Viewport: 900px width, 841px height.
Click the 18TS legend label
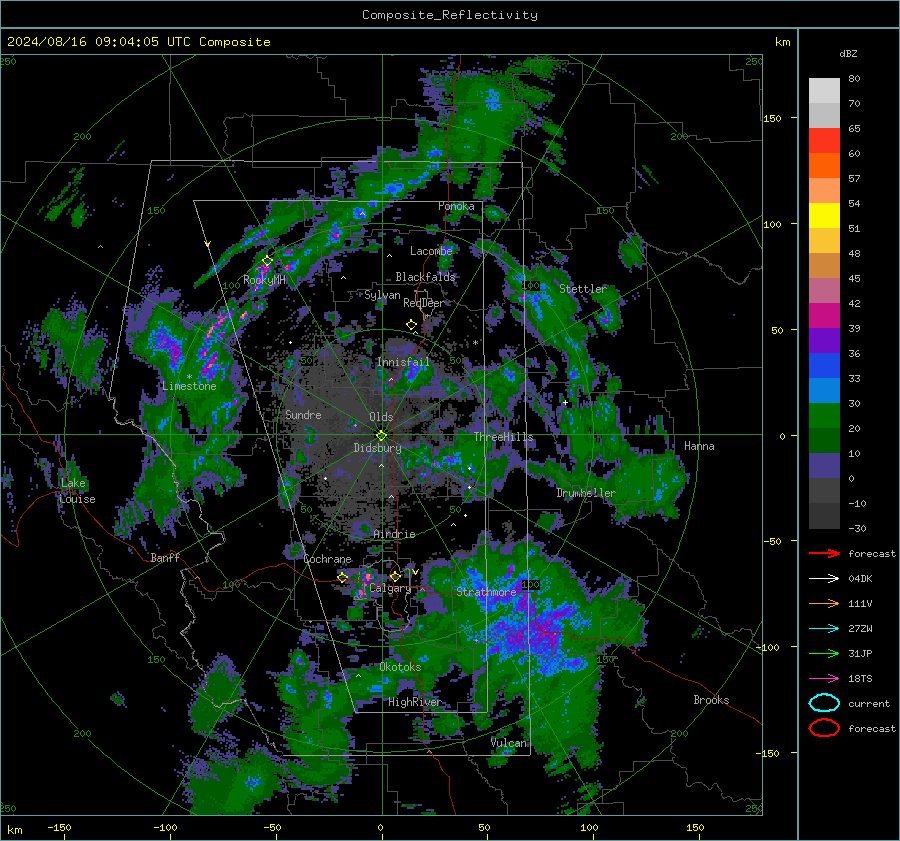860,679
